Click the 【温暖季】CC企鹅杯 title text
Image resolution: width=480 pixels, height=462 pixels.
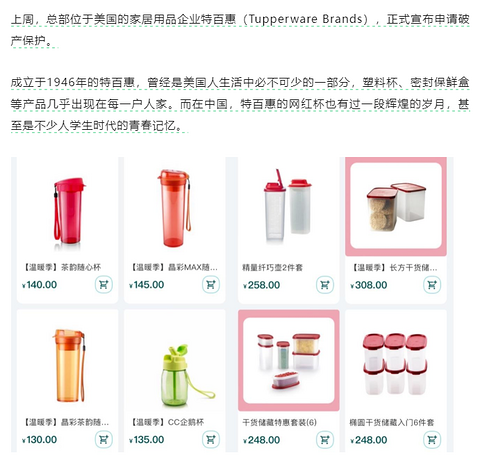point(167,422)
